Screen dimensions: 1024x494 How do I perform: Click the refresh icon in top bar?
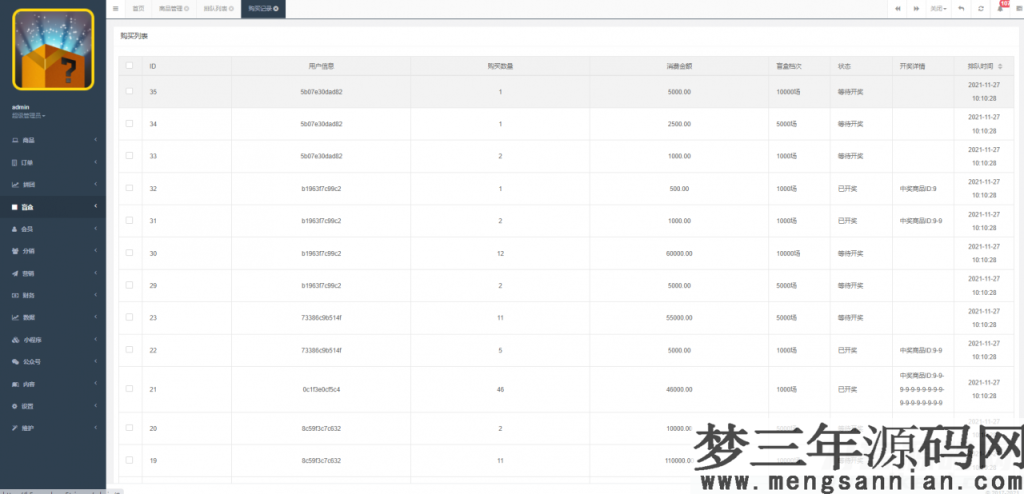click(x=981, y=8)
